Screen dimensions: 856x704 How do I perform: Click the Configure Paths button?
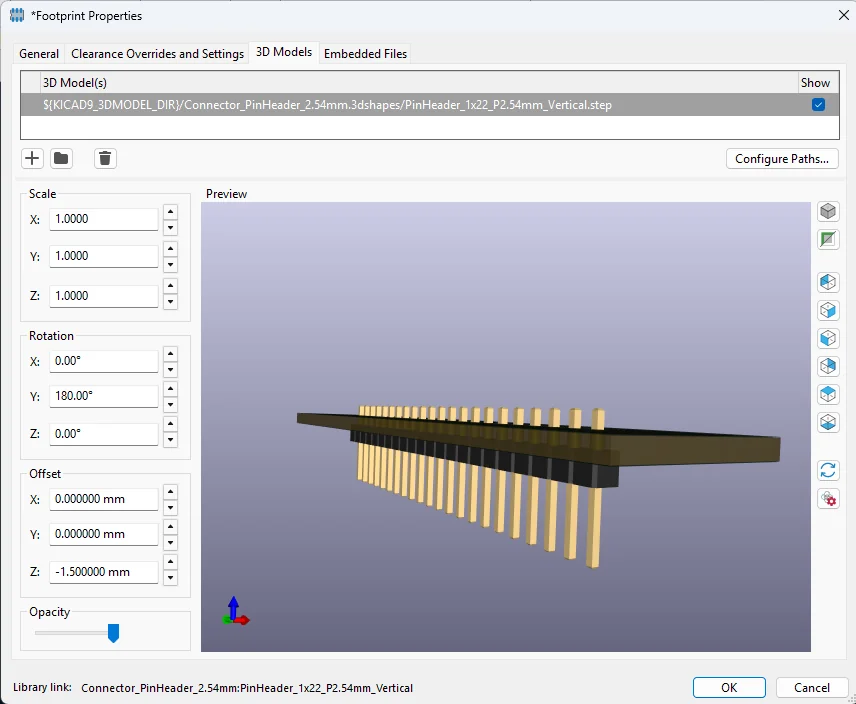(782, 159)
